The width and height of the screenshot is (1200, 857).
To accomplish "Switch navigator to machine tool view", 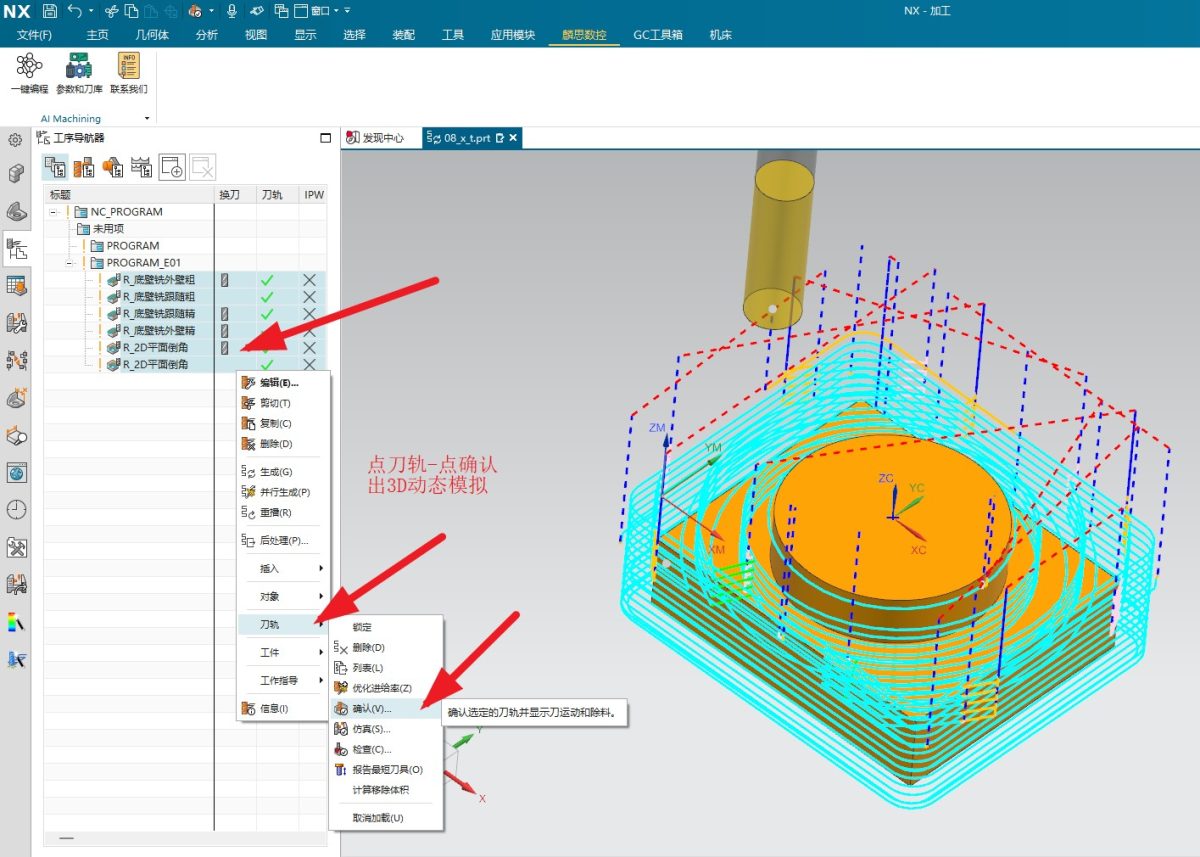I will coord(82,166).
